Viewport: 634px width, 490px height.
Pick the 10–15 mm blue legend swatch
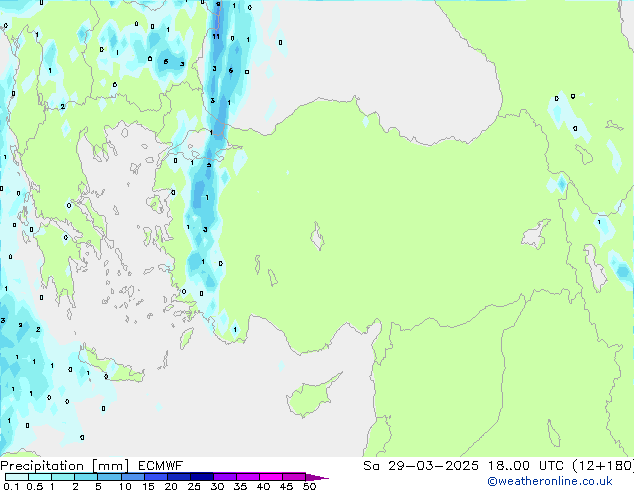(132, 477)
